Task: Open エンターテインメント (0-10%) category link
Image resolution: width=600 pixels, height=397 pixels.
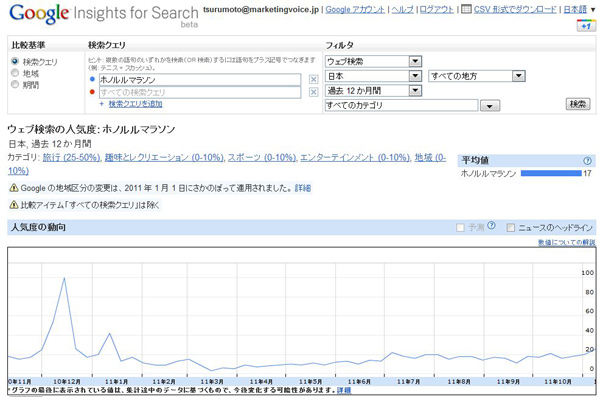Action: (355, 157)
